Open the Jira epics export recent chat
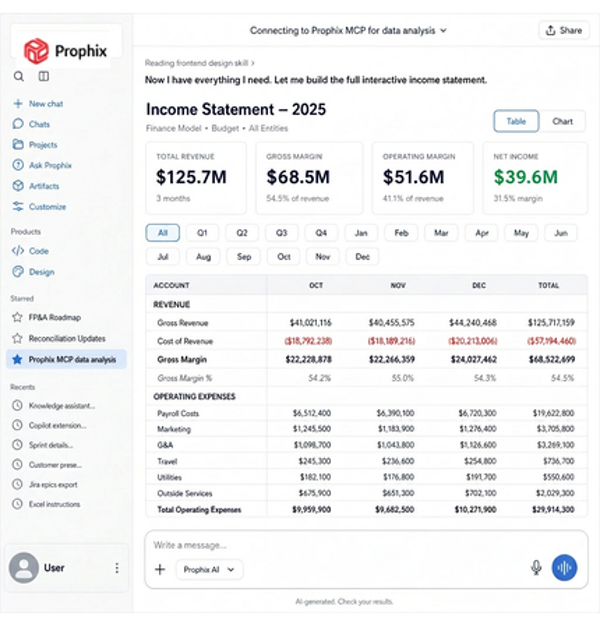Image resolution: width=600 pixels, height=627 pixels. click(x=53, y=485)
